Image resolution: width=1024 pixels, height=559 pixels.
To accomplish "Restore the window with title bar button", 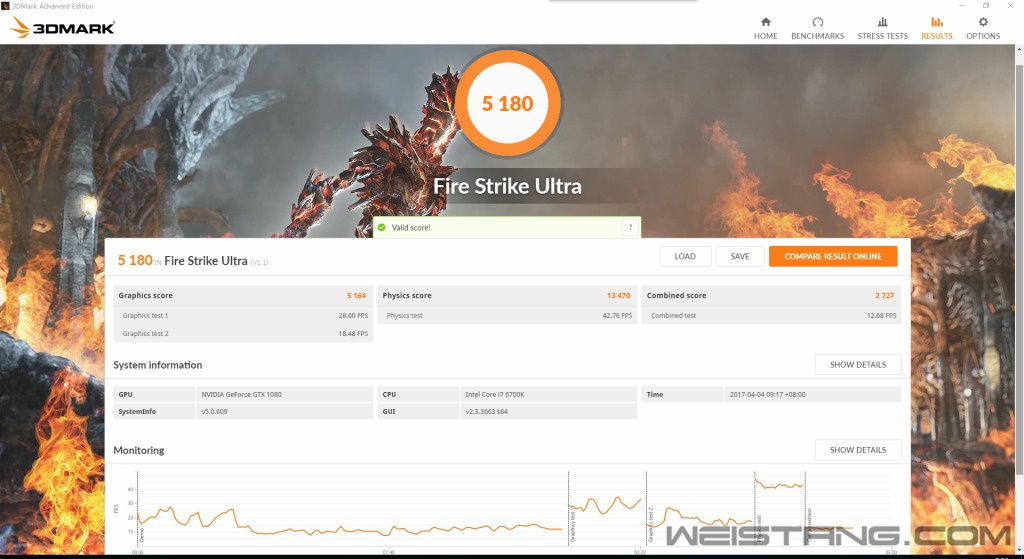I will tap(986, 5).
